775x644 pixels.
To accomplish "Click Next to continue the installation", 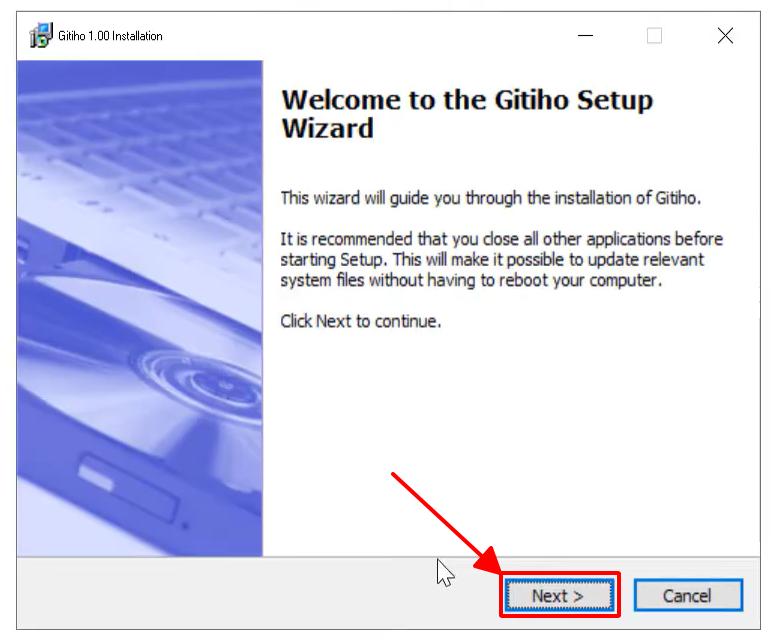I will click(559, 595).
